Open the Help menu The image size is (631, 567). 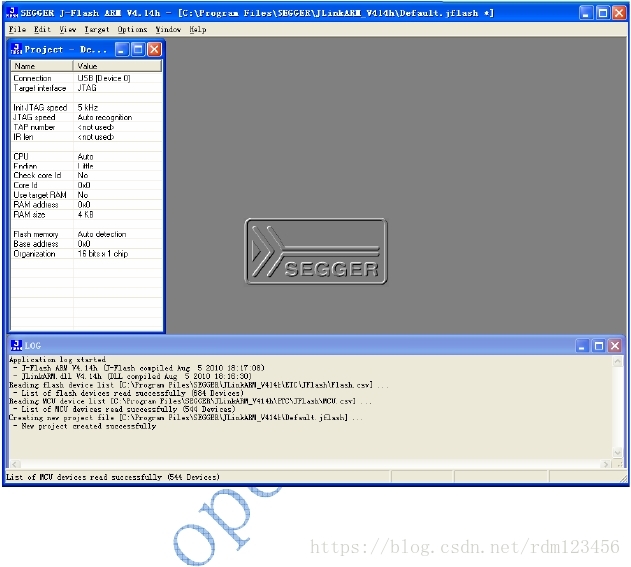tap(198, 29)
